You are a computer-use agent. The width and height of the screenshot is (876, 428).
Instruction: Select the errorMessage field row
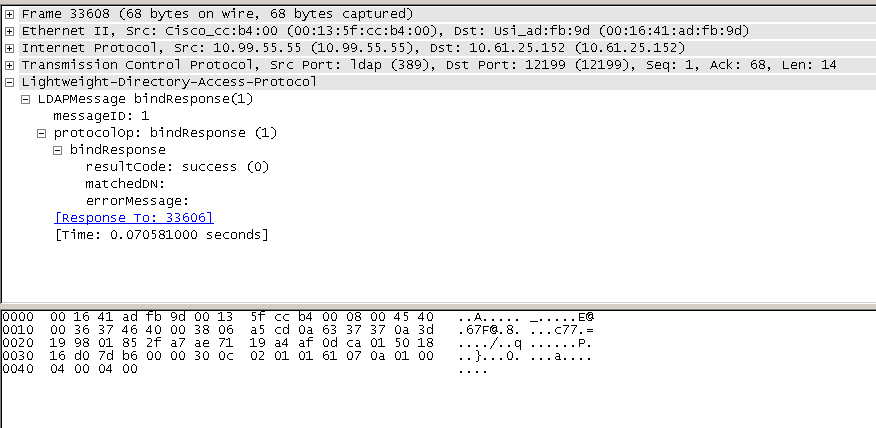click(137, 201)
